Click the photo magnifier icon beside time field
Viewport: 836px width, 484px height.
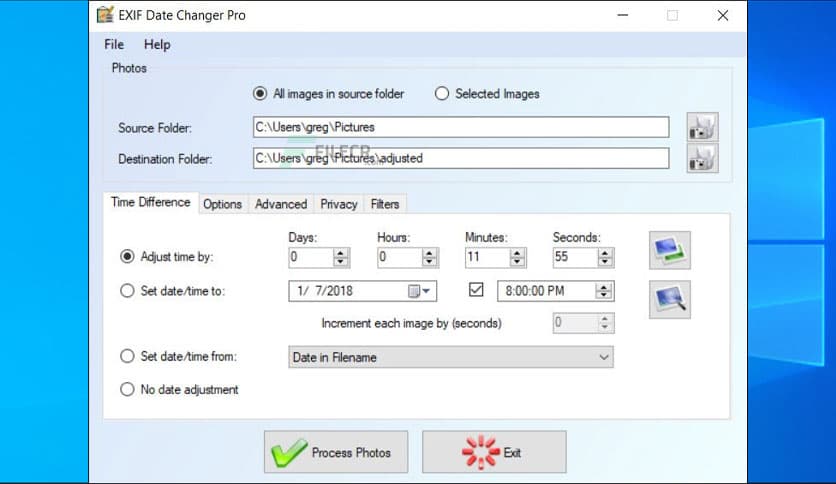click(x=670, y=300)
